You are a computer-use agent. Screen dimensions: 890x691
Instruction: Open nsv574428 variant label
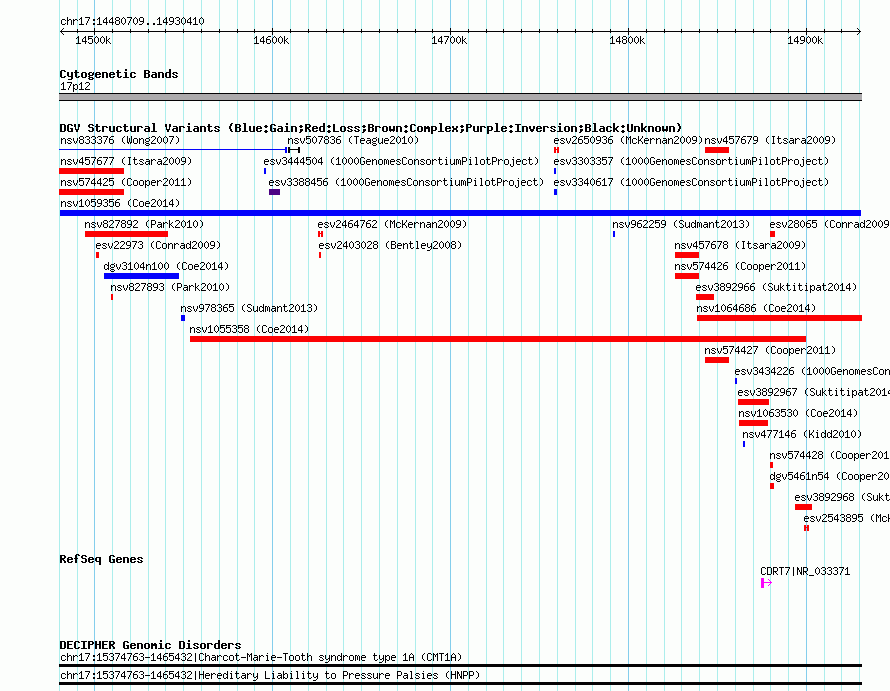click(829, 455)
